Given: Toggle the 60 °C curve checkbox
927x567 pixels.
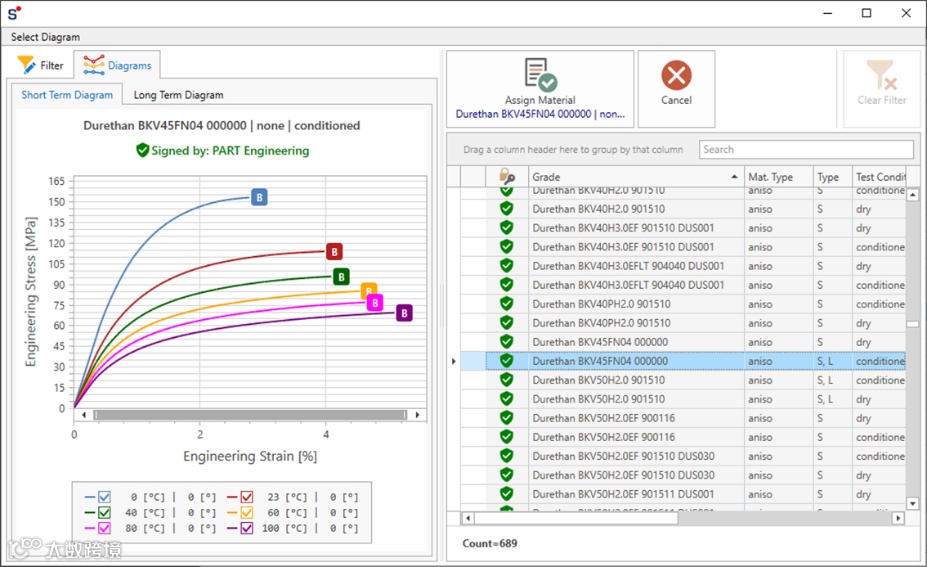Looking at the screenshot, I should (x=247, y=513).
